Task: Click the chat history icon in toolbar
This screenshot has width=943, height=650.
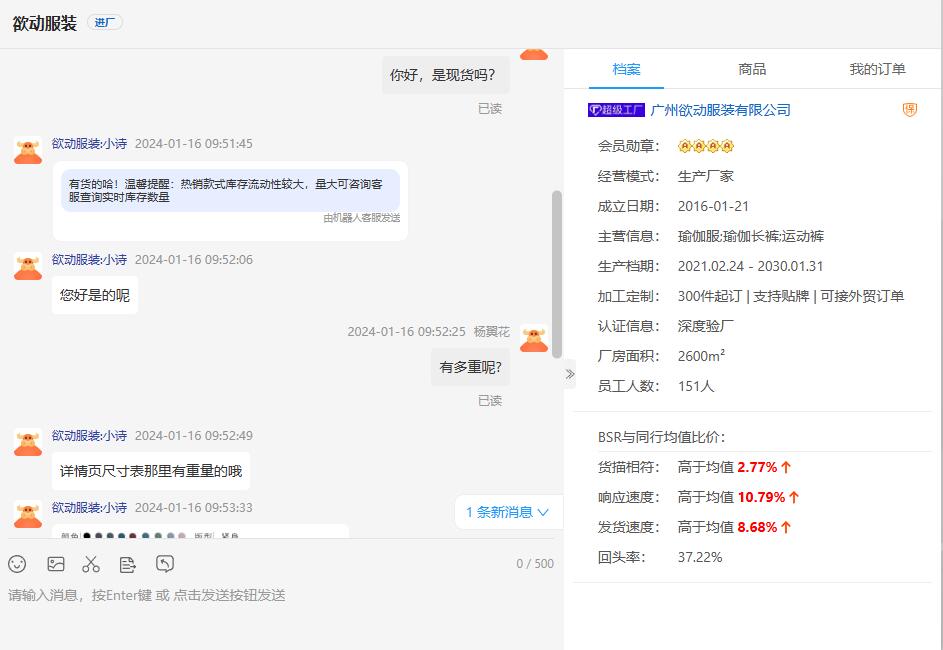Action: point(165,564)
